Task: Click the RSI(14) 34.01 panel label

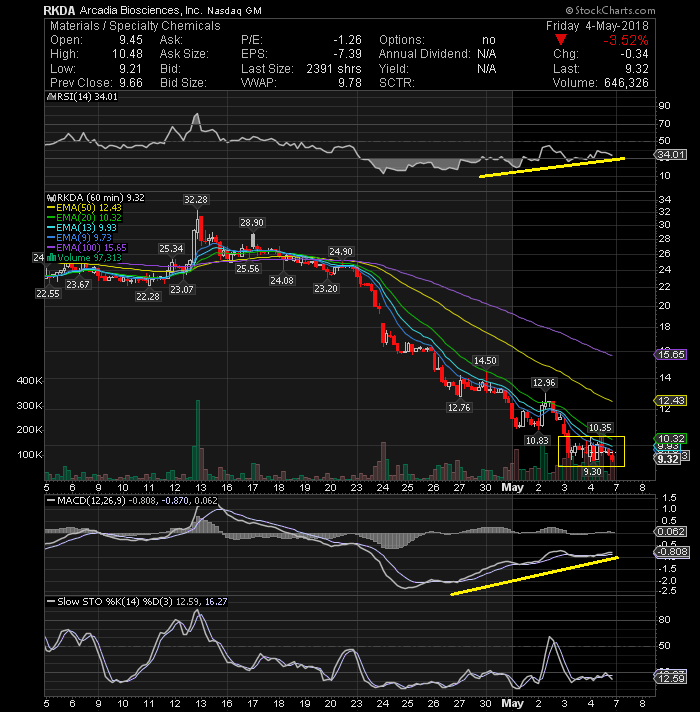Action: (82, 97)
